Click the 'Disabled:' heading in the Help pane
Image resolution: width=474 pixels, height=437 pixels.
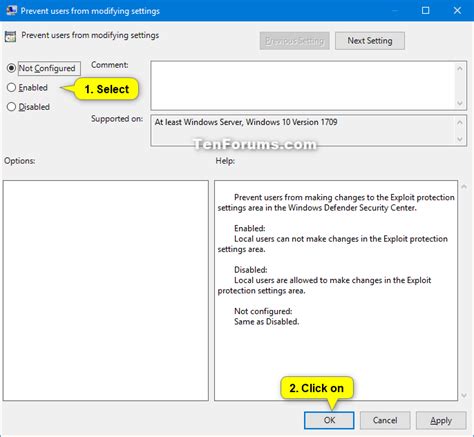point(250,270)
